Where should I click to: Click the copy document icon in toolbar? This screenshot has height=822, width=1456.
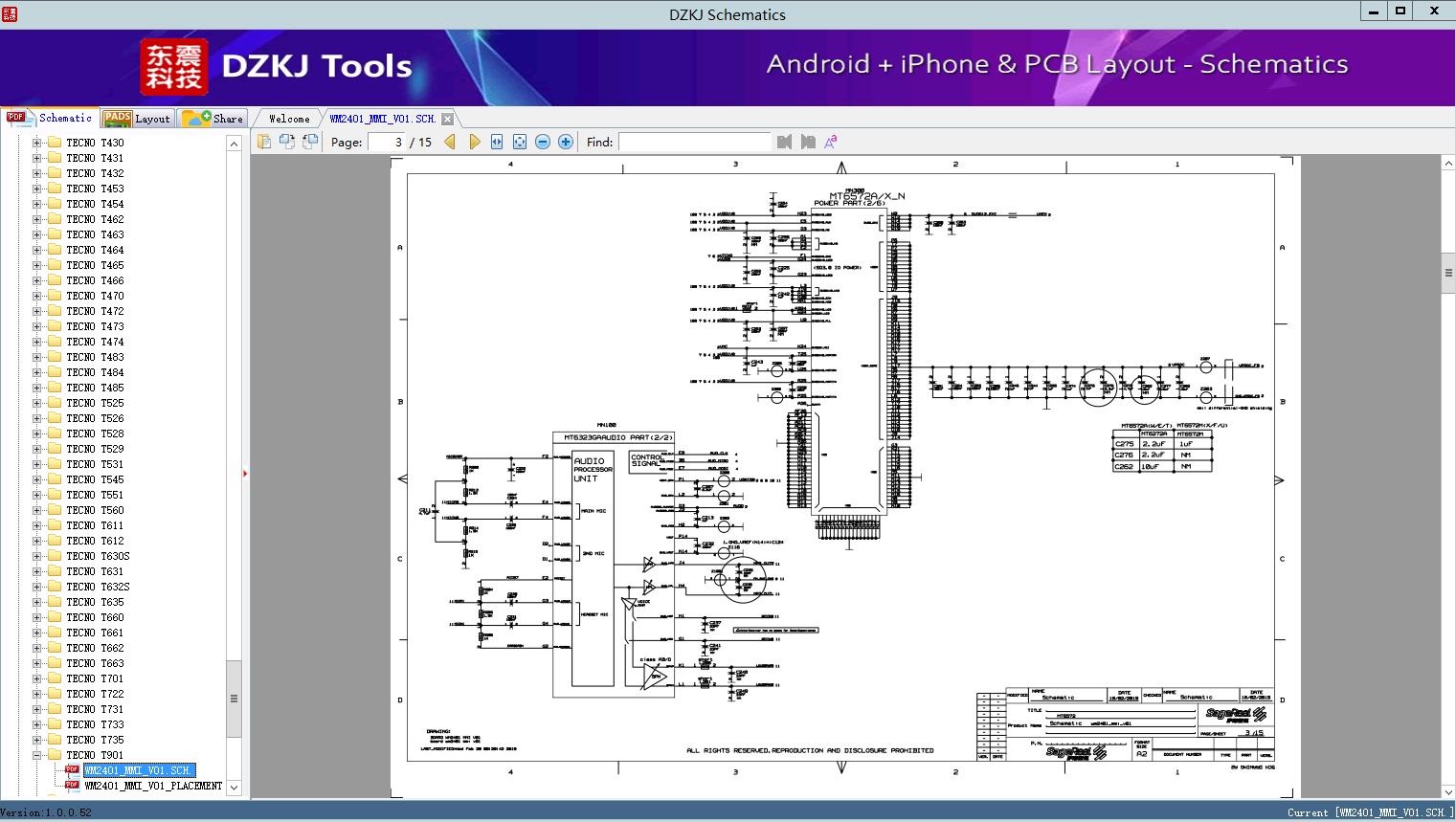click(x=263, y=142)
